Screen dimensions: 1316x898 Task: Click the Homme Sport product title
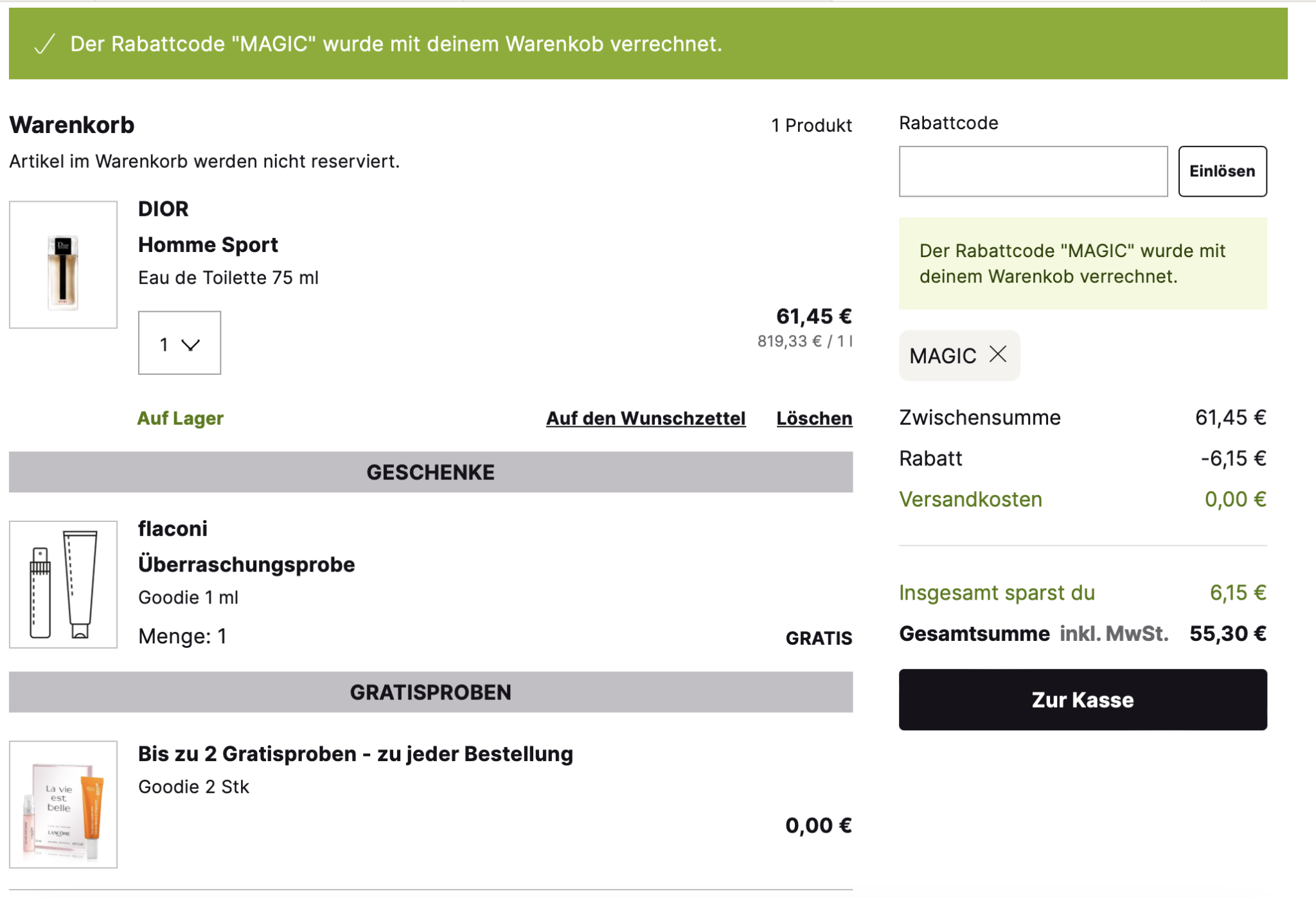[x=208, y=245]
